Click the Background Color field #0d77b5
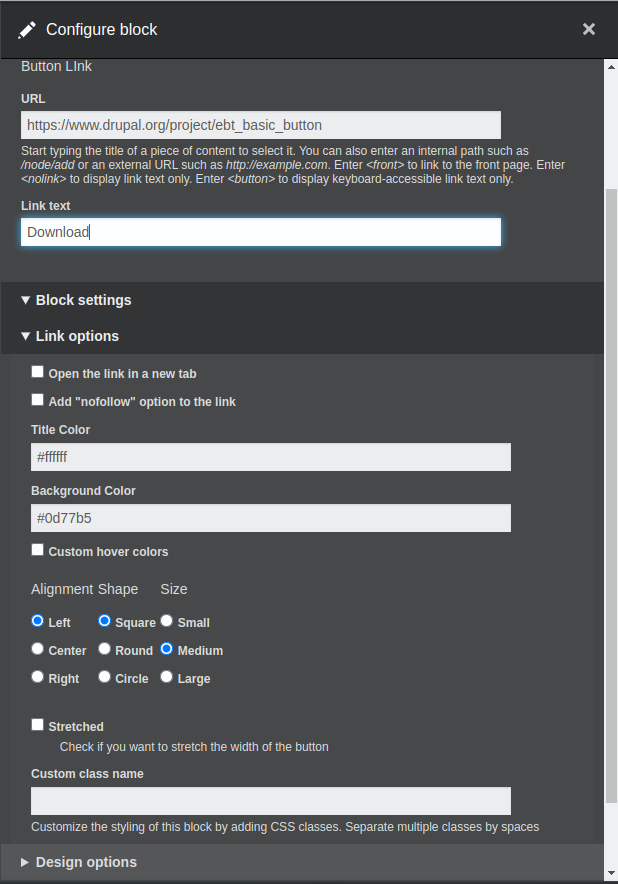 (271, 518)
